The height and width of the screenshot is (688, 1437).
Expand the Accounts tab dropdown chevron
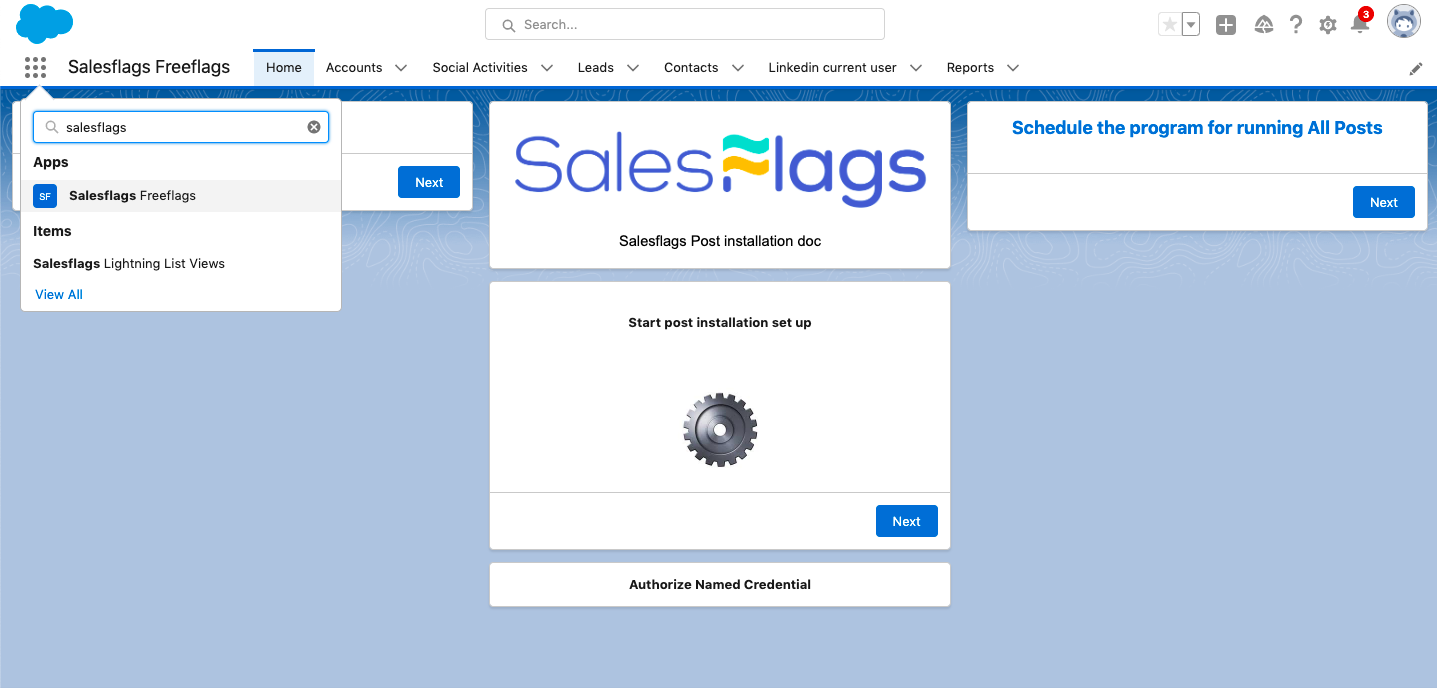401,68
